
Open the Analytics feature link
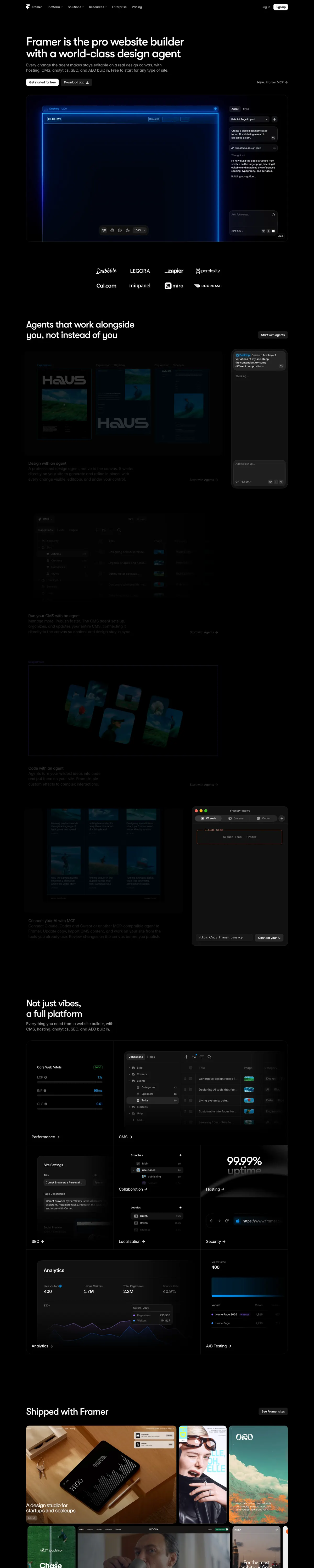(x=42, y=1346)
